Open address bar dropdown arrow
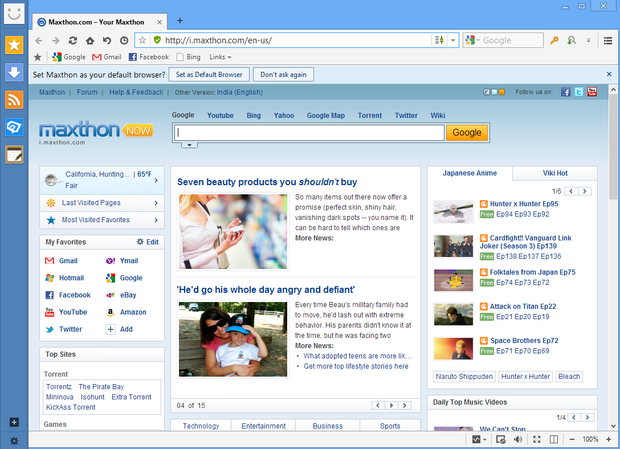The width and height of the screenshot is (620, 449). coord(453,40)
